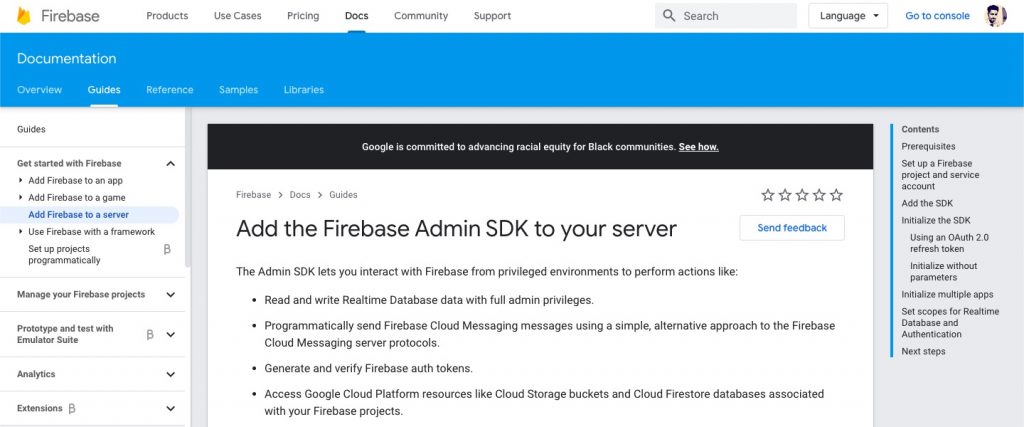Expand Use Firebase with a framework arrow
This screenshot has width=1024, height=427.
click(21, 231)
